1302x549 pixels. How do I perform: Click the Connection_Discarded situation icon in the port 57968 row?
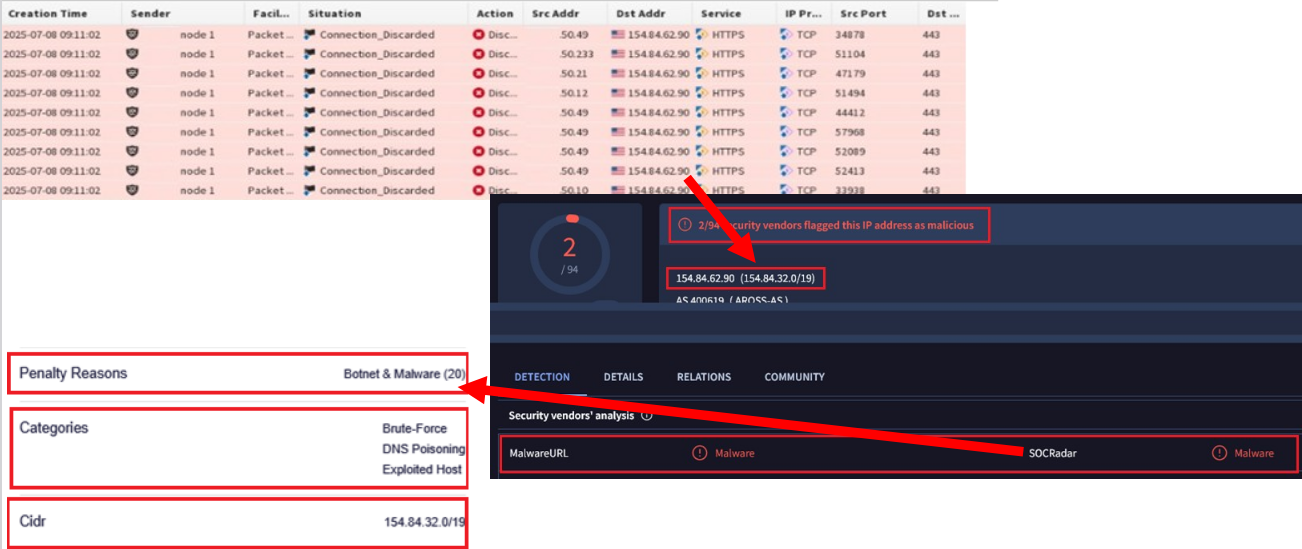click(x=311, y=132)
